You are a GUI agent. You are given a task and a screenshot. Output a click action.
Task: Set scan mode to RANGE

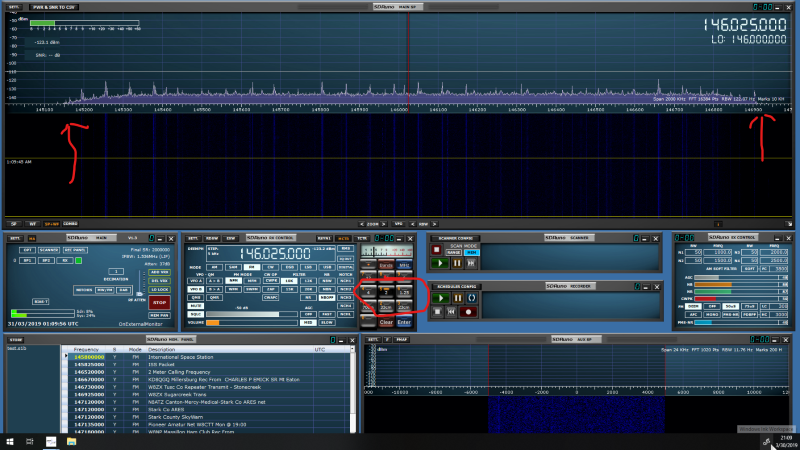(454, 253)
